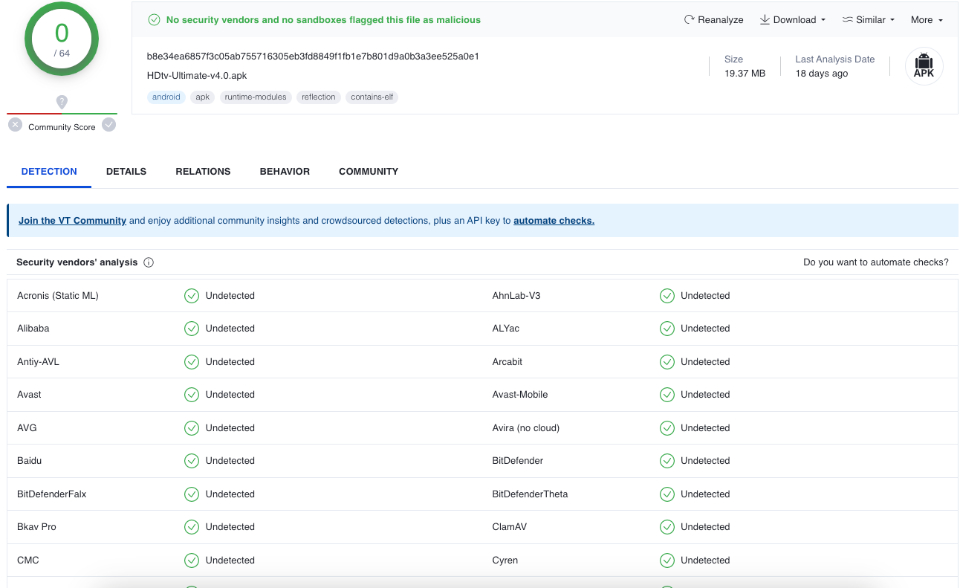Click the Join the VT Community link
960x588 pixels.
pos(72,220)
